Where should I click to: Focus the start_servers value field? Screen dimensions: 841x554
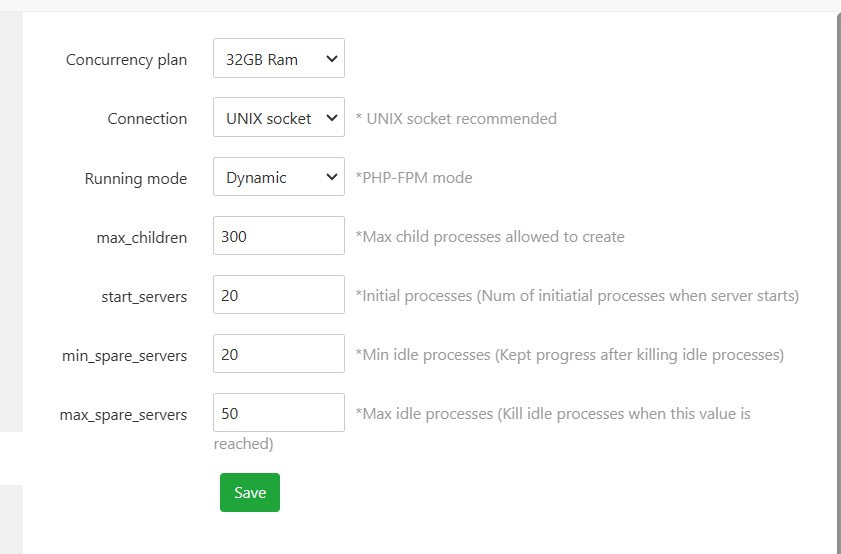[x=278, y=296]
